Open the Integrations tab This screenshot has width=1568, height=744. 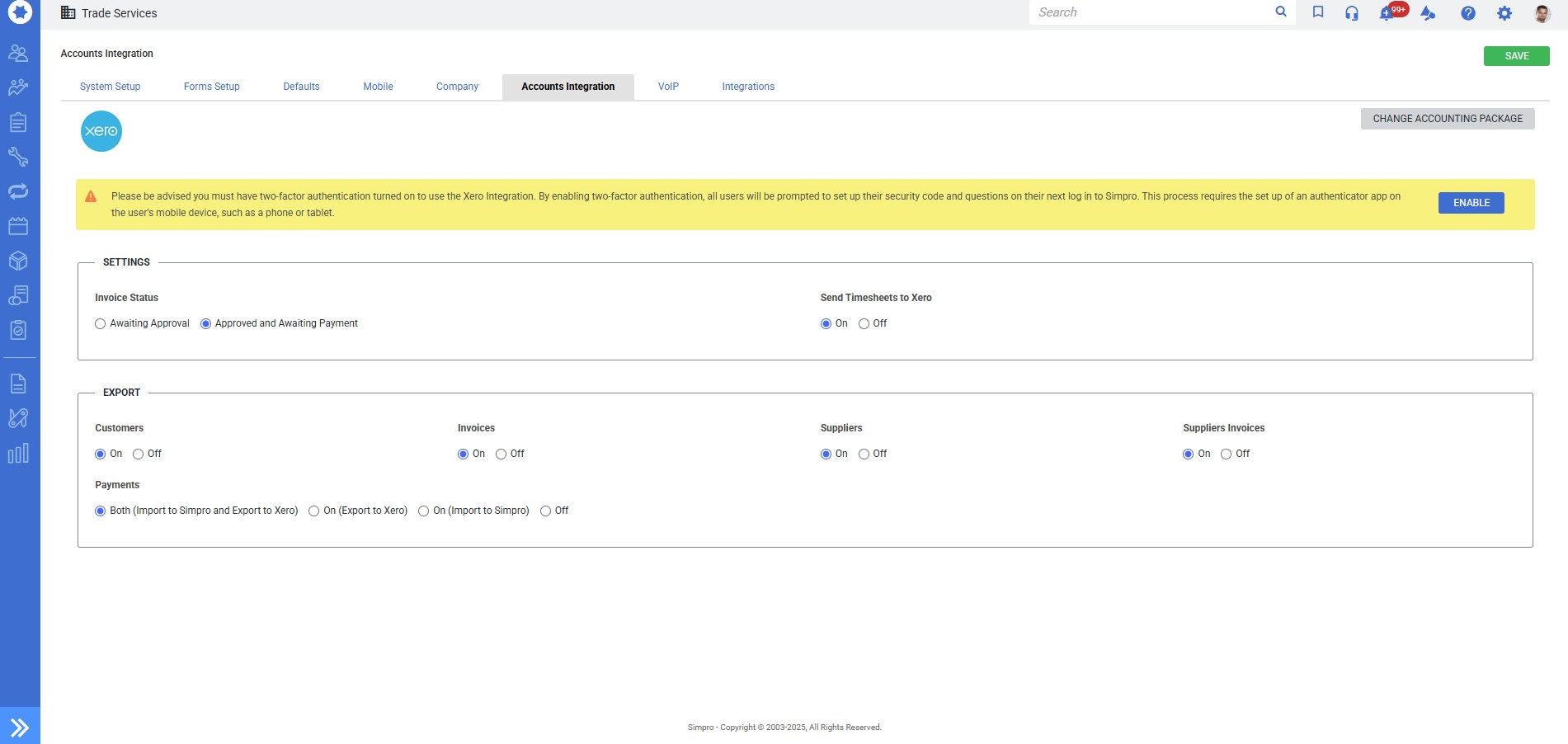pyautogui.click(x=747, y=87)
